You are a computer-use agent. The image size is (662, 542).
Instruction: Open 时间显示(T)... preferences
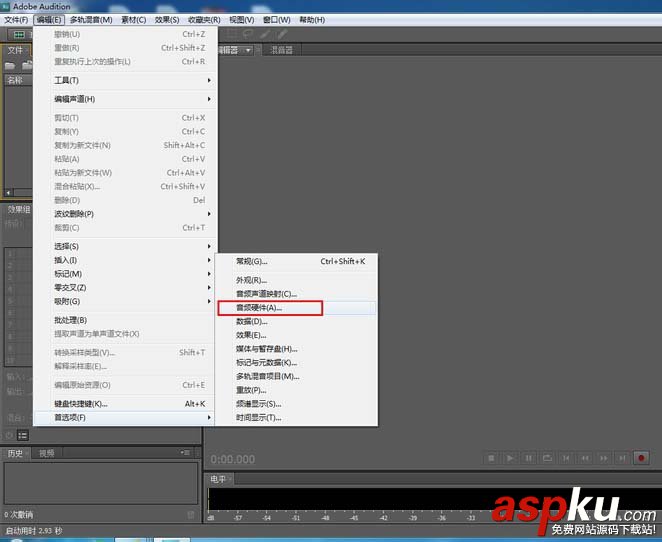(x=296, y=417)
